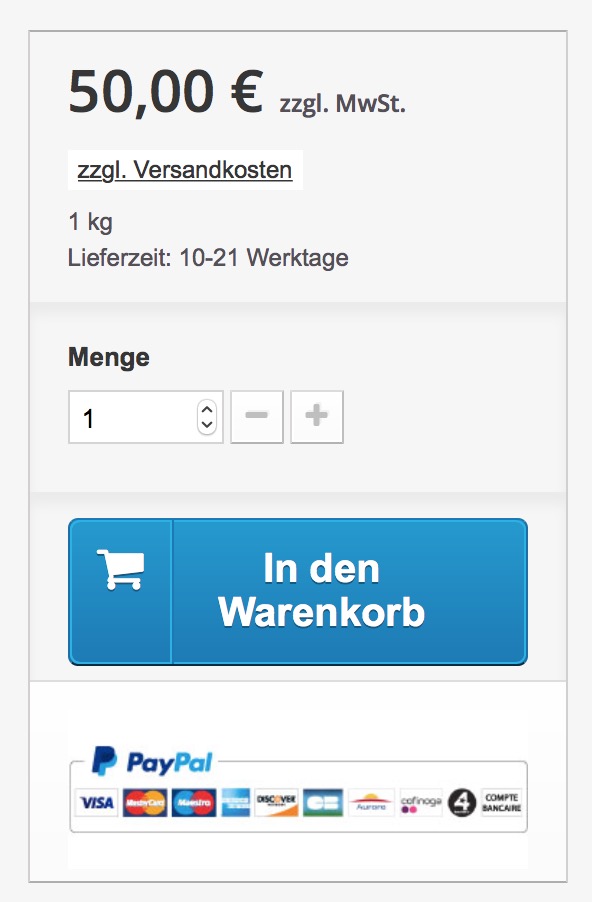This screenshot has width=592, height=902.
Task: Select the MasterCard icon
Action: pyautogui.click(x=145, y=802)
